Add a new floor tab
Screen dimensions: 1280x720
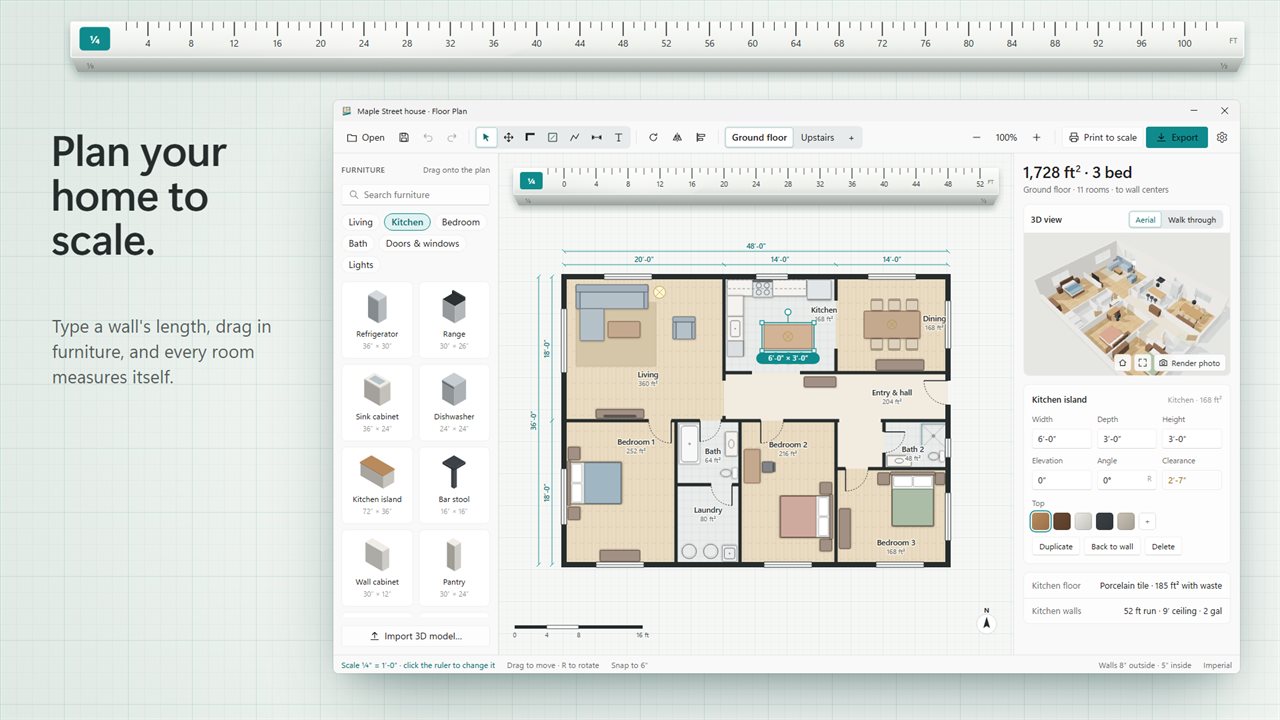point(852,138)
